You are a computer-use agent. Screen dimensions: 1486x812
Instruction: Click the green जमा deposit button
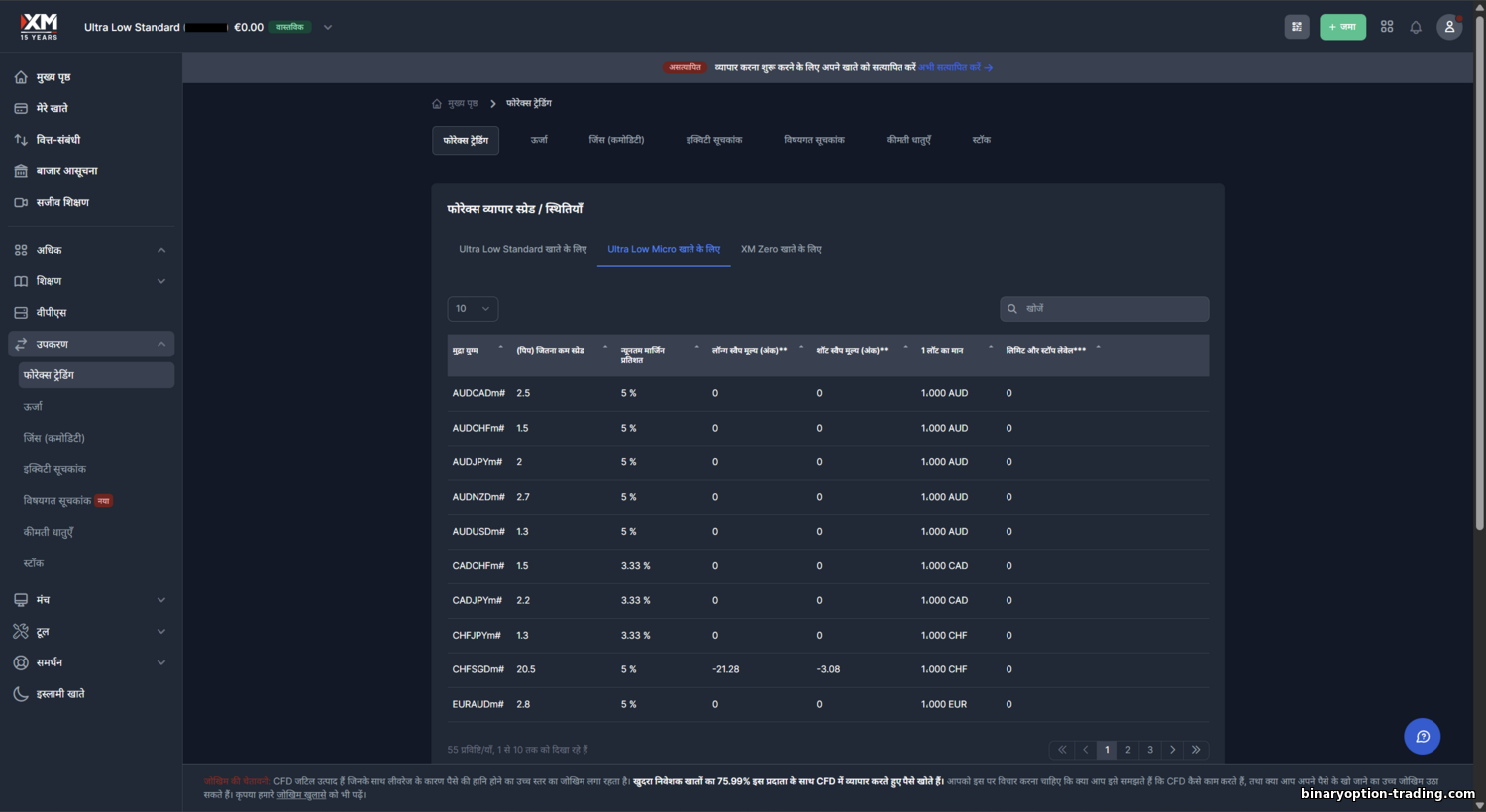(1342, 27)
